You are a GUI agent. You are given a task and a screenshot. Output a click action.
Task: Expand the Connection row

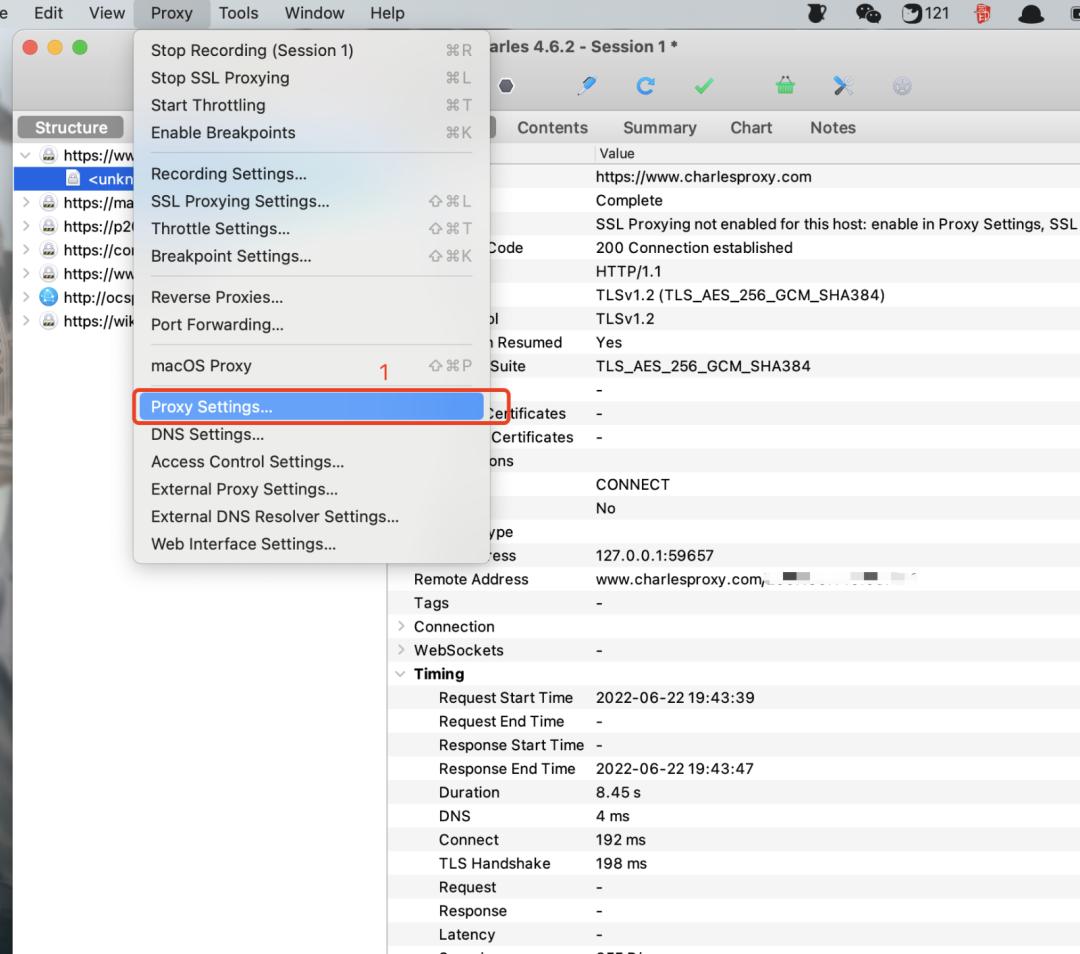pos(401,627)
